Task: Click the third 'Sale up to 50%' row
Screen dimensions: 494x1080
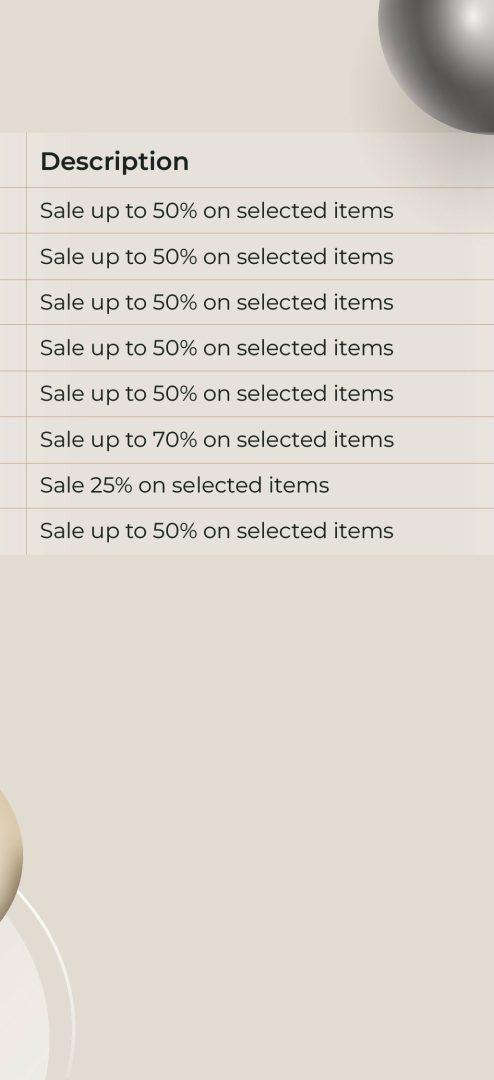Action: pyautogui.click(x=260, y=302)
